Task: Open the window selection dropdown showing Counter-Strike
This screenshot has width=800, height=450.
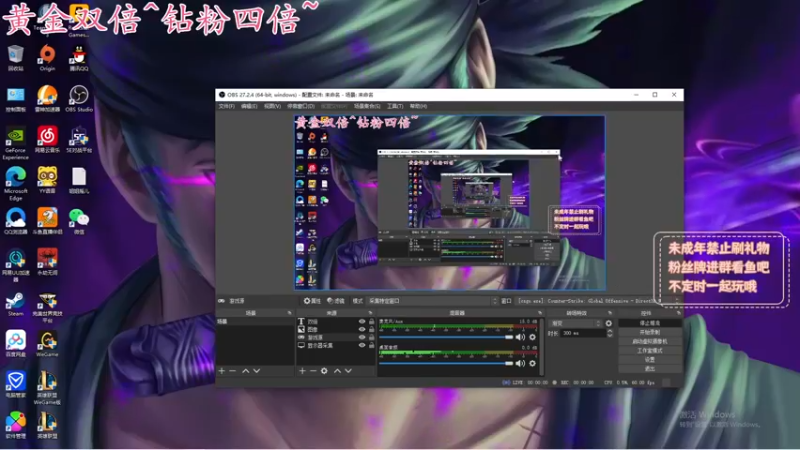Action: tap(598, 301)
